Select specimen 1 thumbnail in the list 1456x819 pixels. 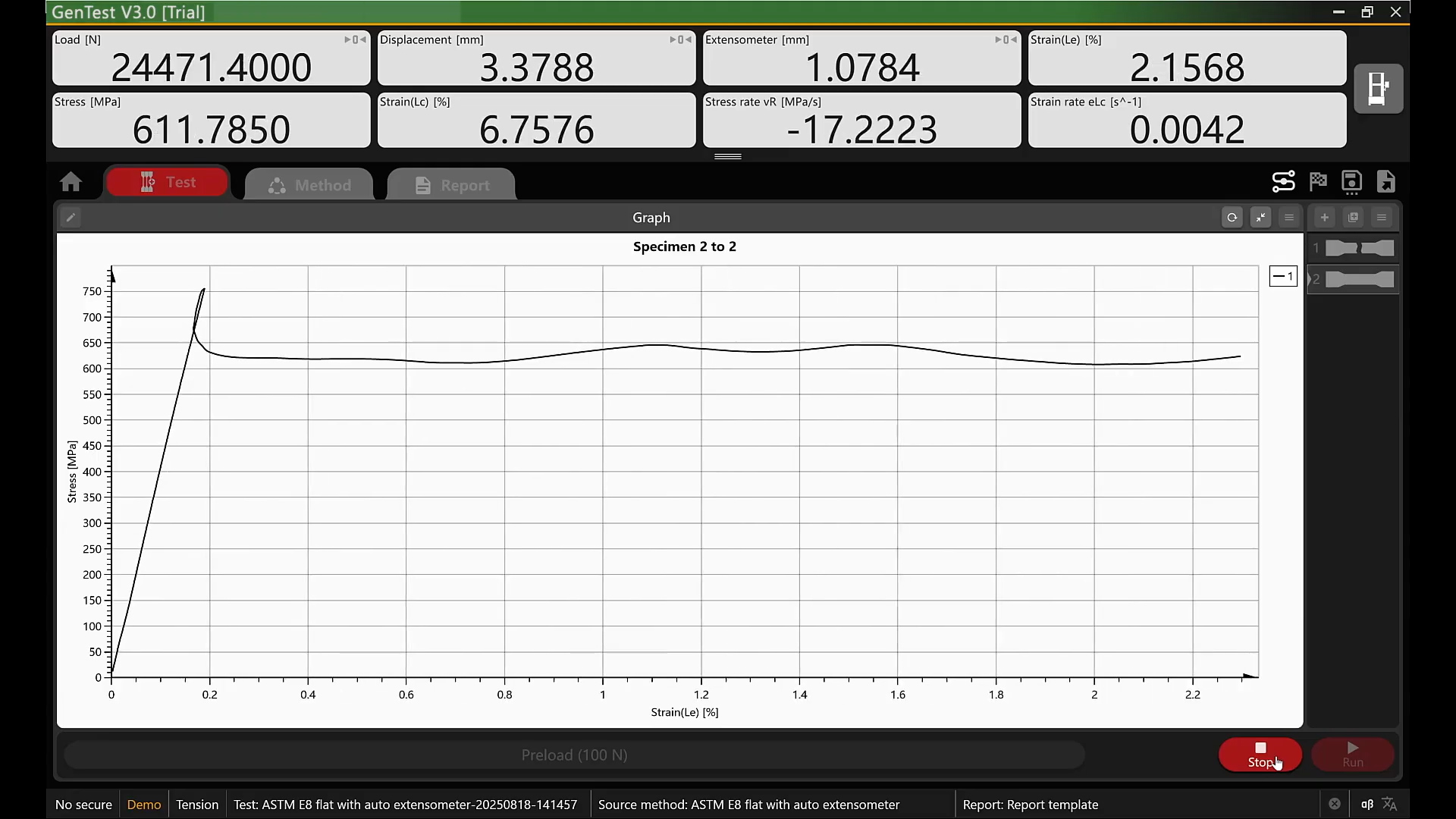(1360, 248)
